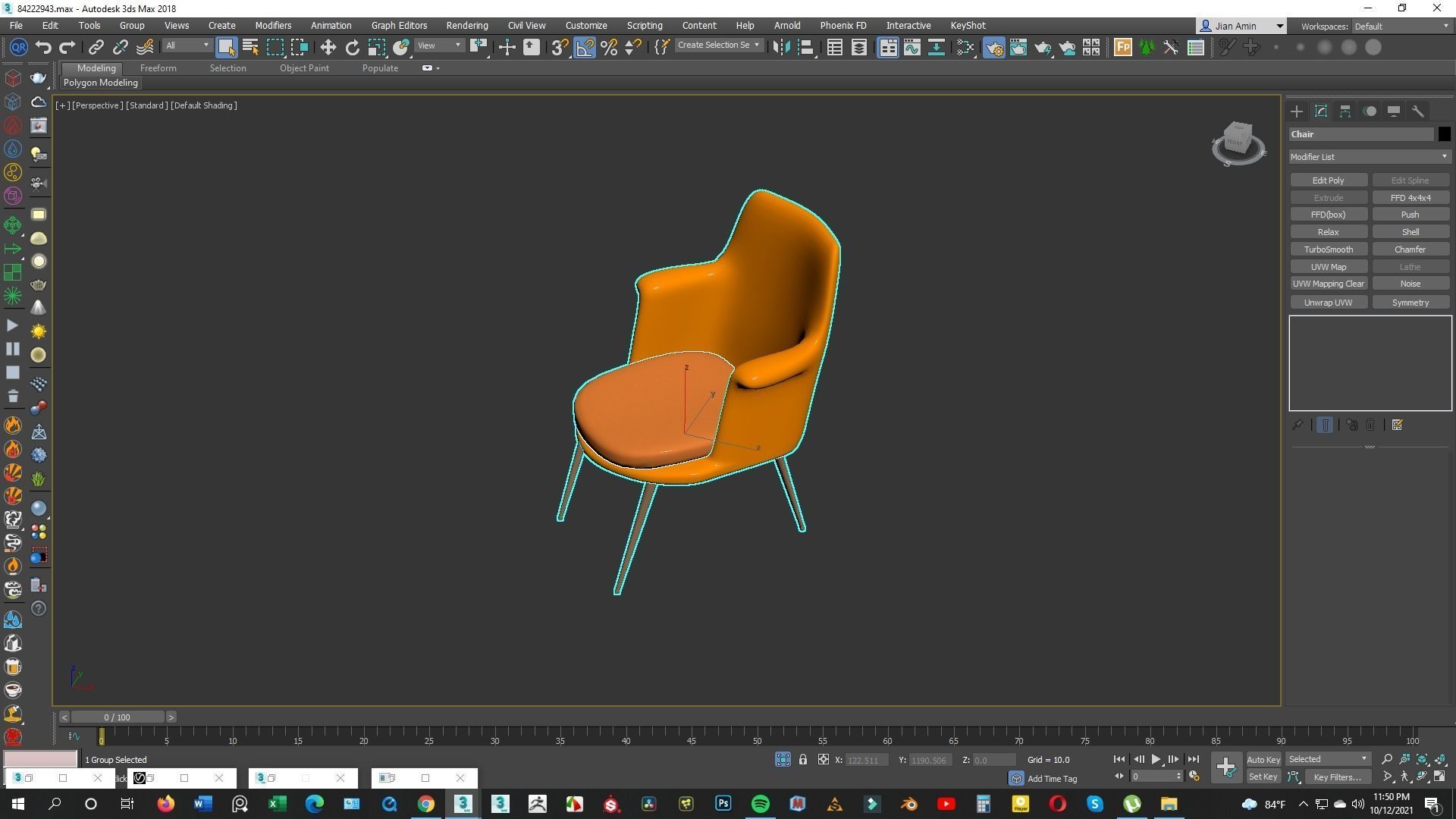
Task: Apply the Unwrap UVW modifier button
Action: (x=1329, y=303)
